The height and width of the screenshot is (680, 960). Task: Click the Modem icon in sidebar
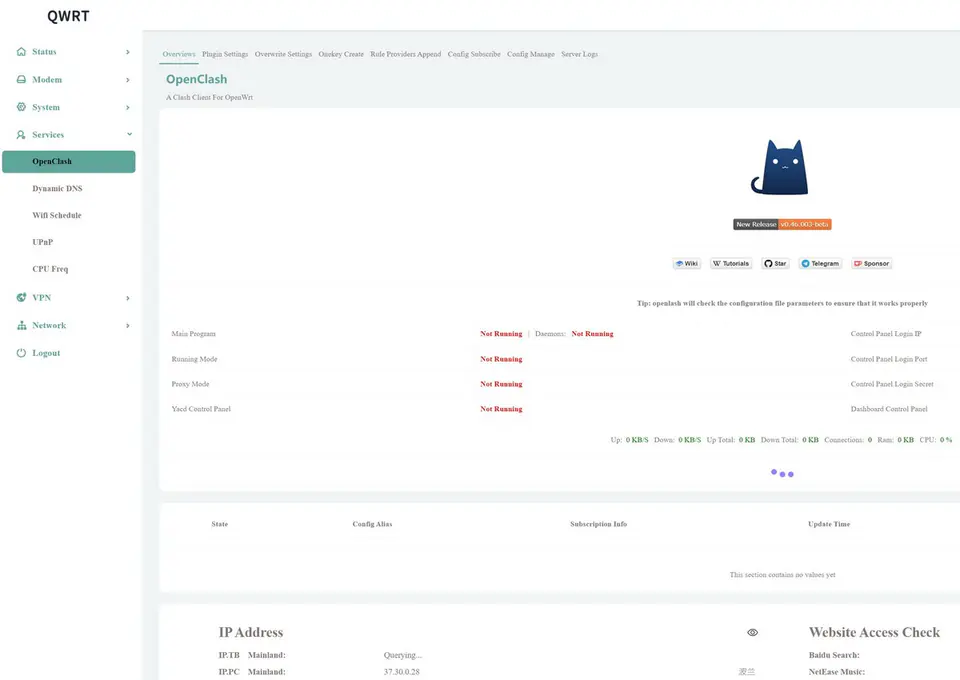point(21,80)
